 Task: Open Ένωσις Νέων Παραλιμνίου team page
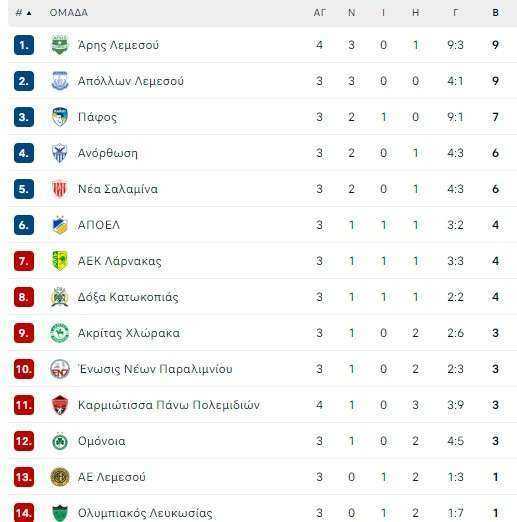155,369
